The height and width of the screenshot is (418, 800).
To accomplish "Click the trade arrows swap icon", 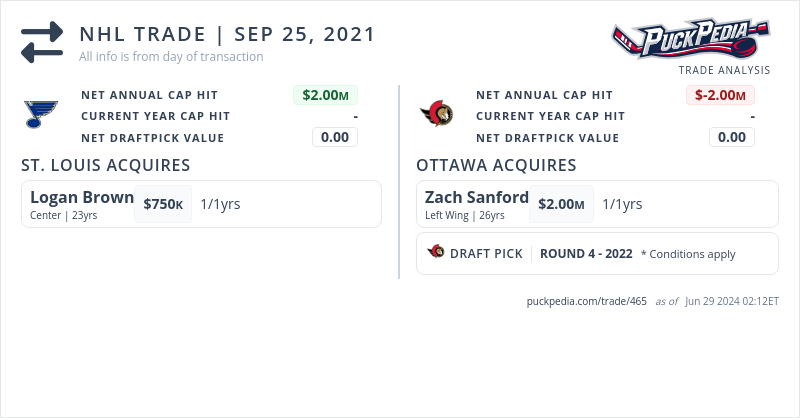I will (42, 42).
